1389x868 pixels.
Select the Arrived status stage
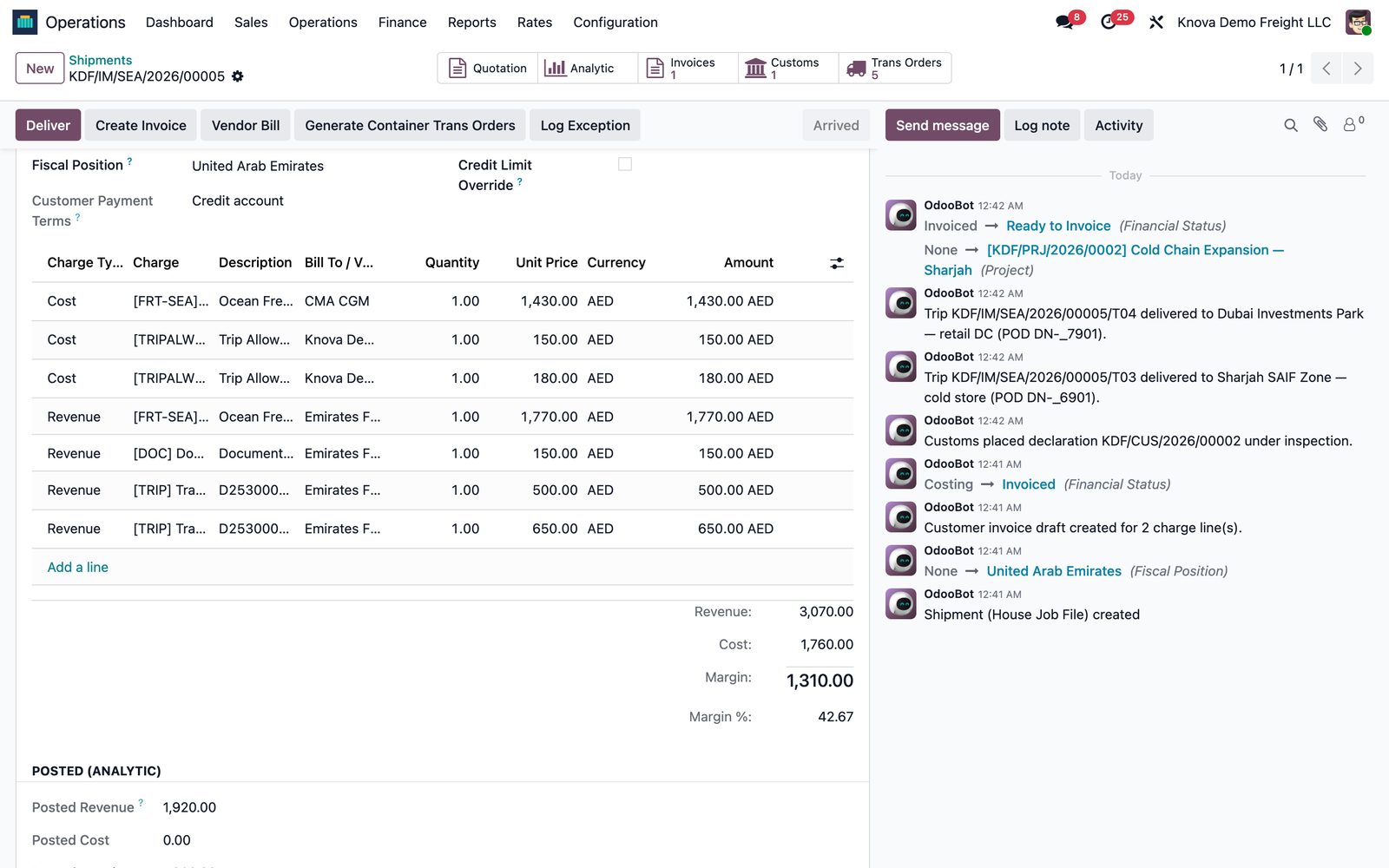tap(836, 125)
